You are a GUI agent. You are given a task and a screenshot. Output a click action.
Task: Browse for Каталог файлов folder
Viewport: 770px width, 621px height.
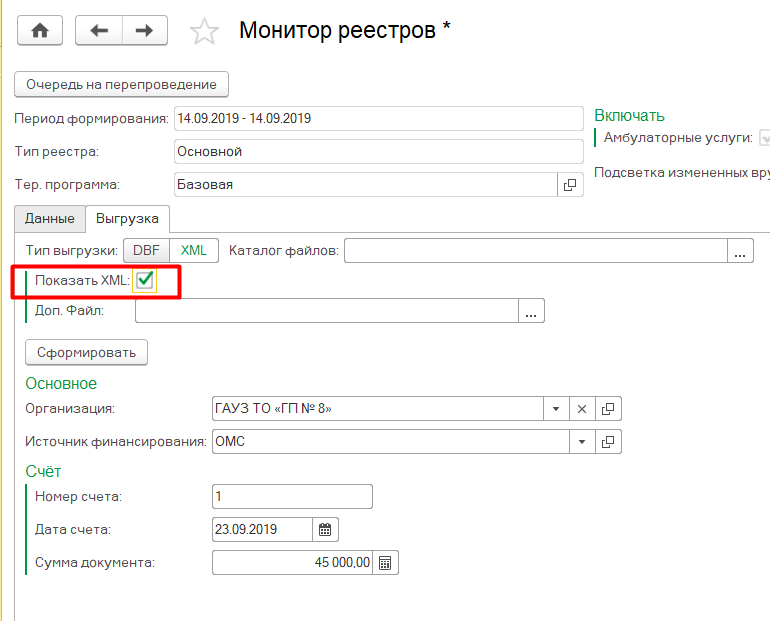(739, 251)
